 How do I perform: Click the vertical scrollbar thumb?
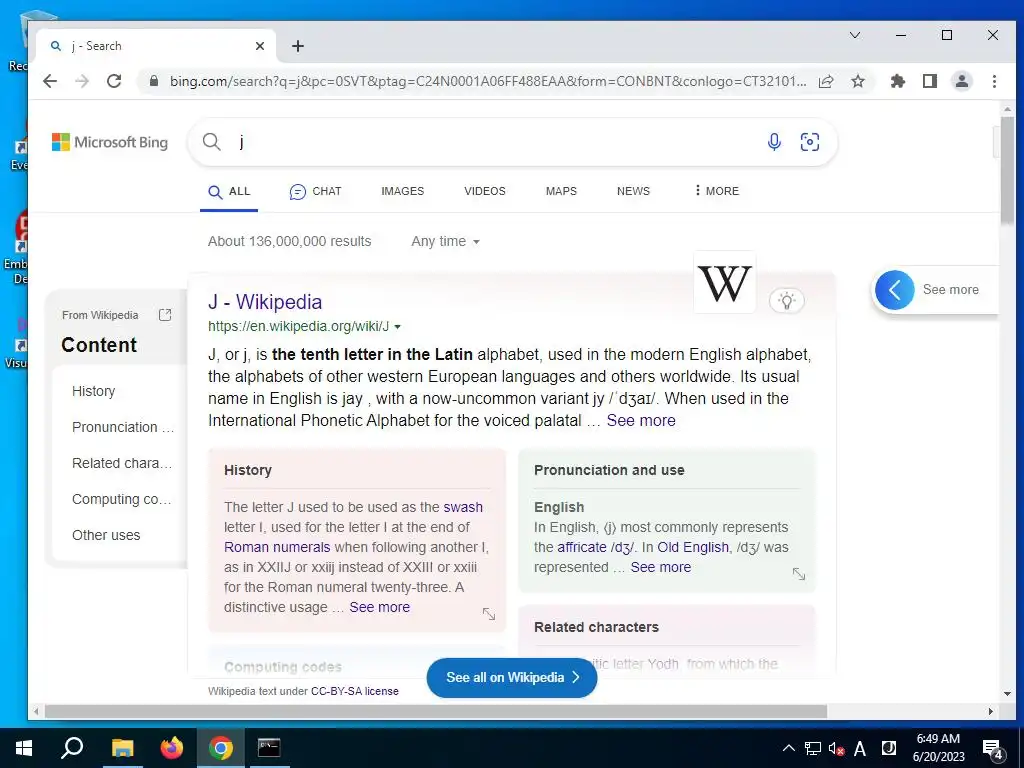(1006, 170)
